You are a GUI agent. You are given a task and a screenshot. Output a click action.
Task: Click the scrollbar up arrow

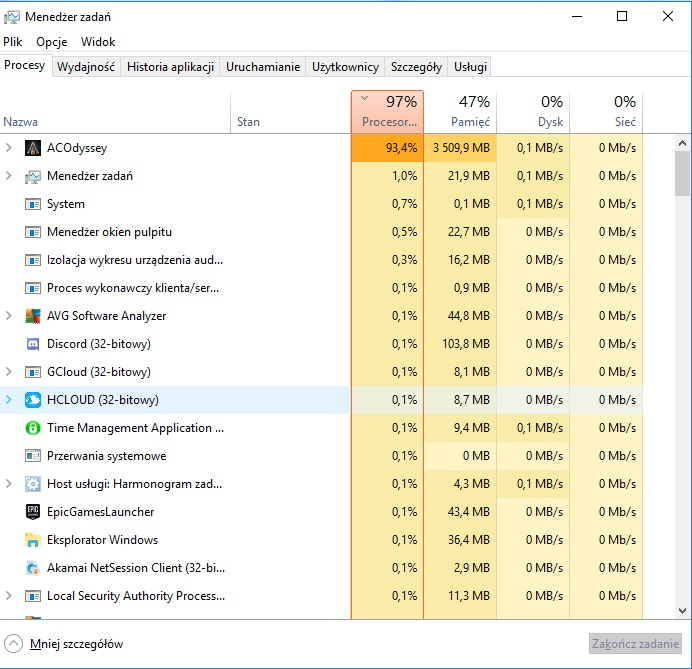[682, 143]
